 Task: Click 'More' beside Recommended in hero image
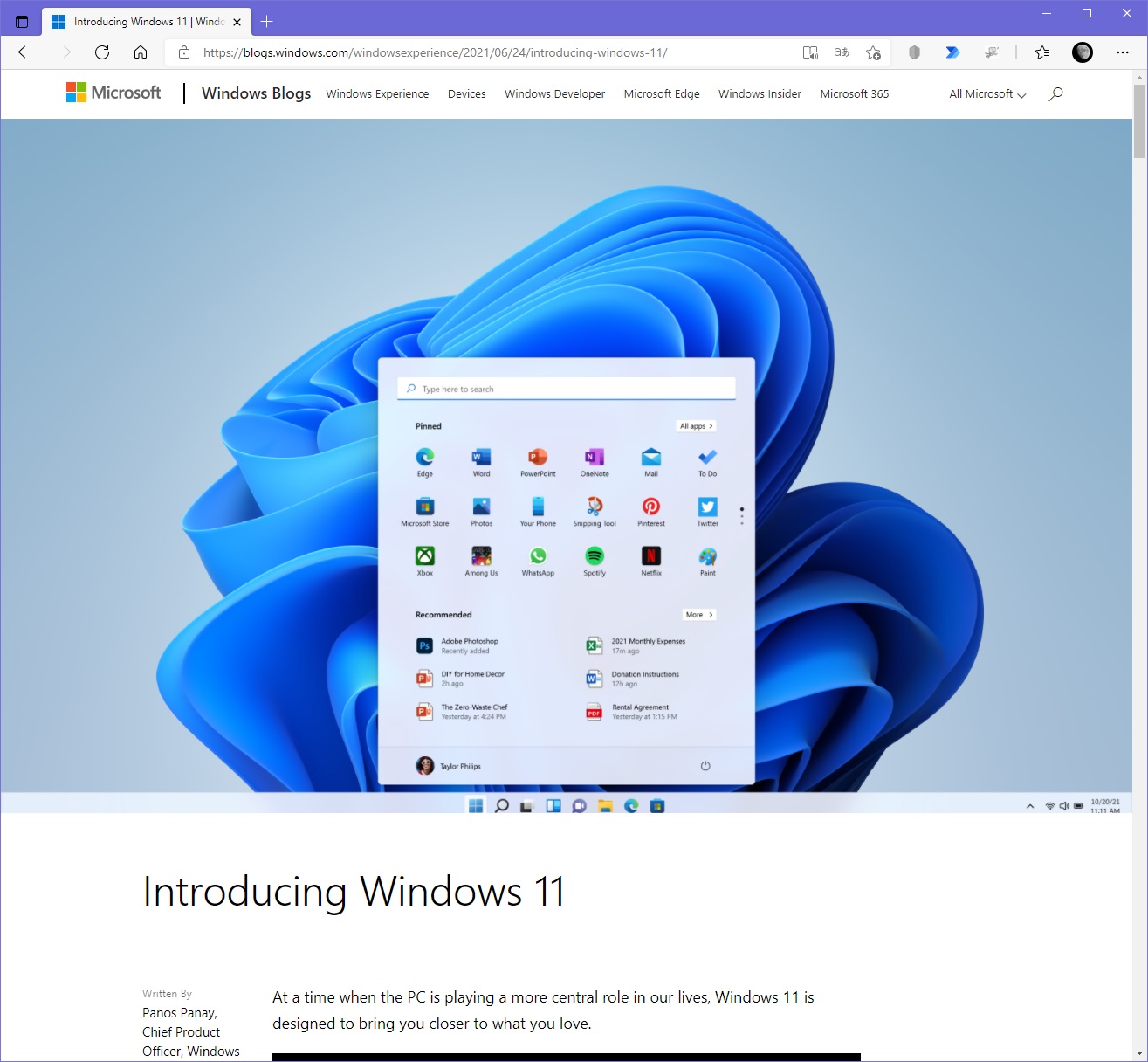(699, 615)
